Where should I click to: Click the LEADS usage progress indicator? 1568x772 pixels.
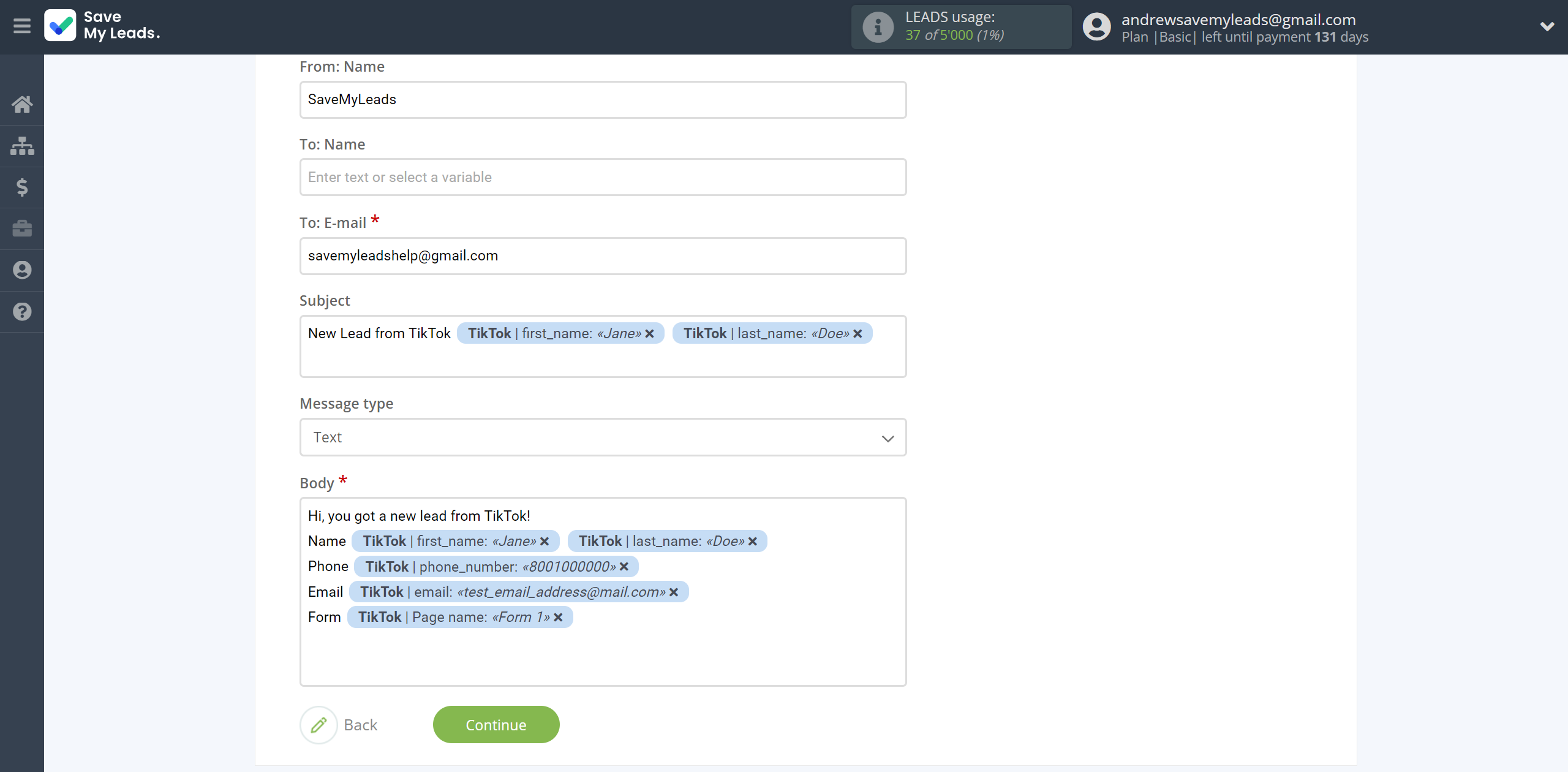[959, 26]
